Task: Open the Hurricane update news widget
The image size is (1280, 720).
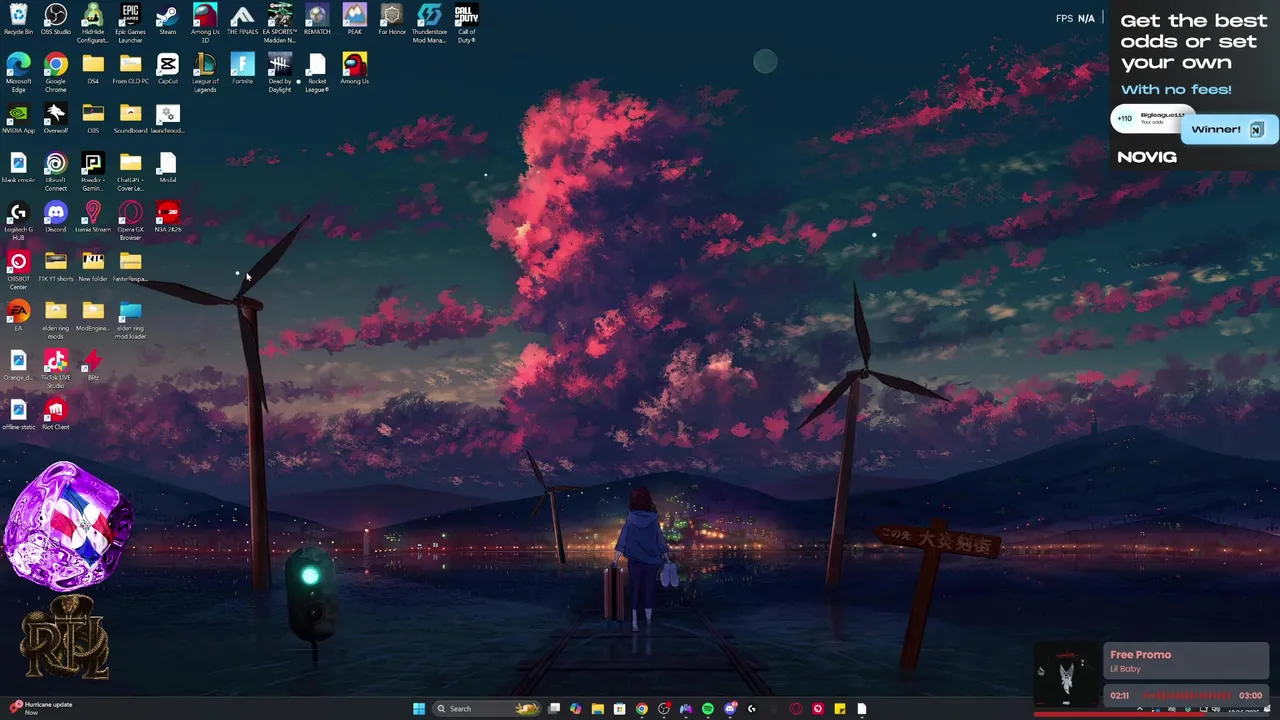Action: pyautogui.click(x=42, y=708)
